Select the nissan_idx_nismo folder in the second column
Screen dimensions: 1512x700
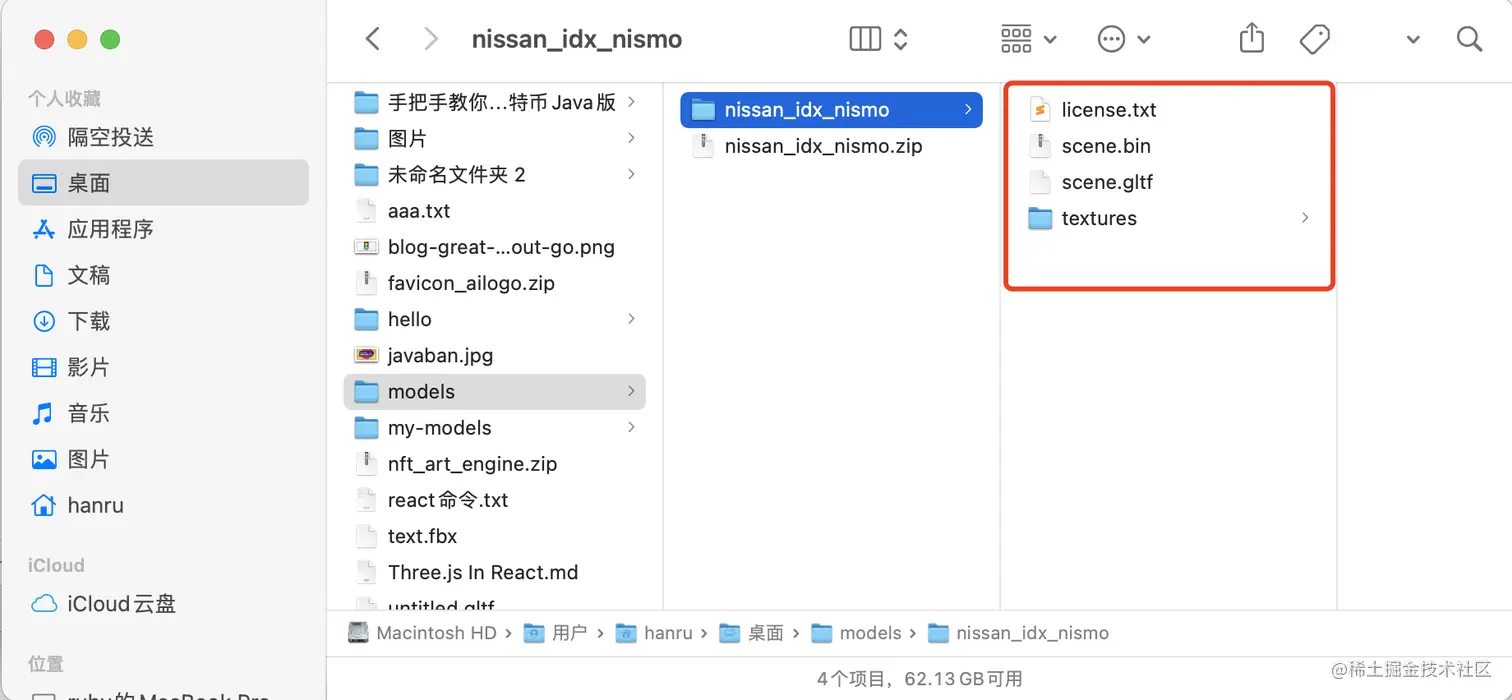tap(831, 110)
